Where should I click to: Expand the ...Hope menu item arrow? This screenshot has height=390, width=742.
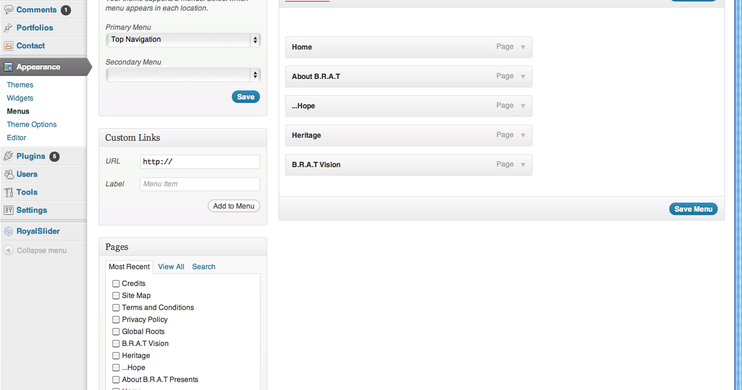(x=523, y=106)
